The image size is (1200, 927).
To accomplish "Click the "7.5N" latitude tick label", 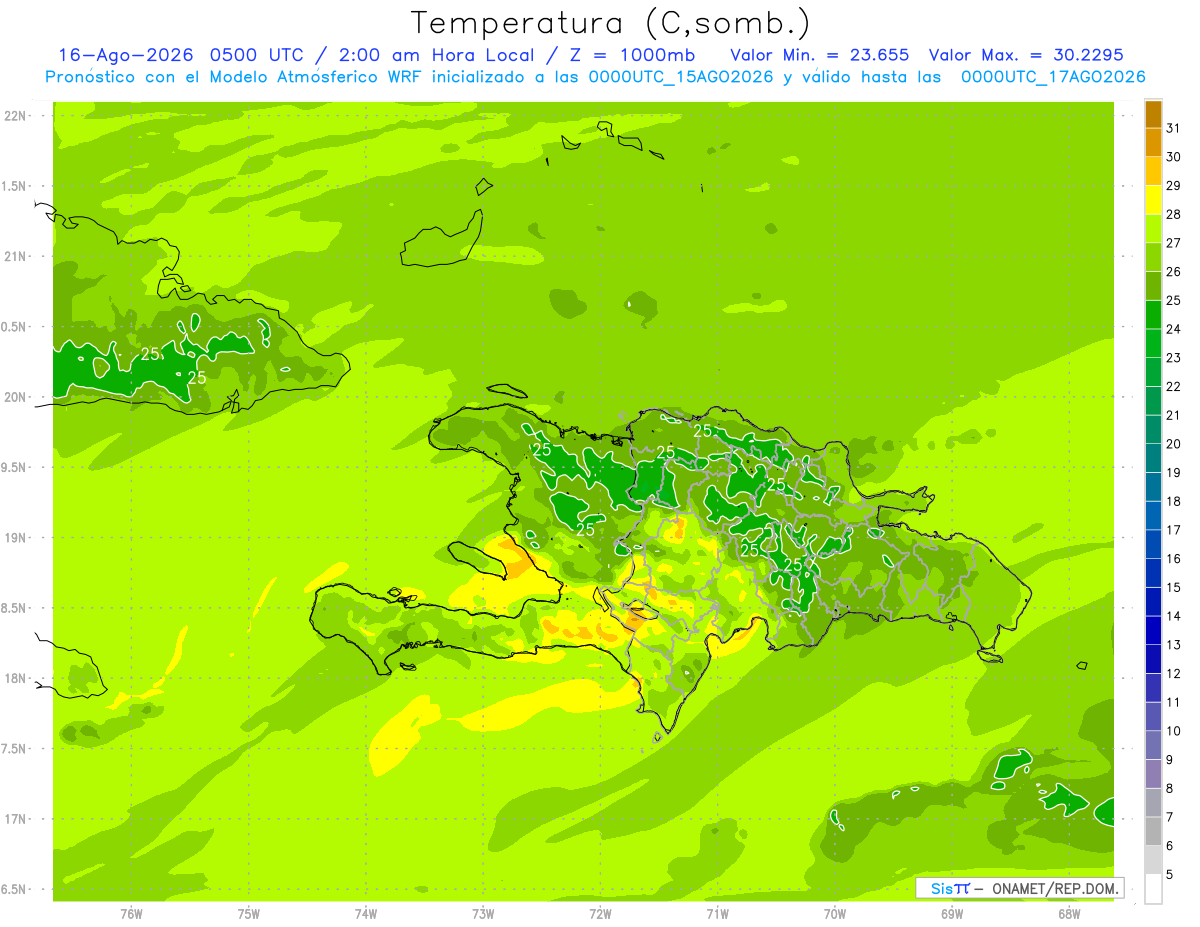I will (15, 749).
